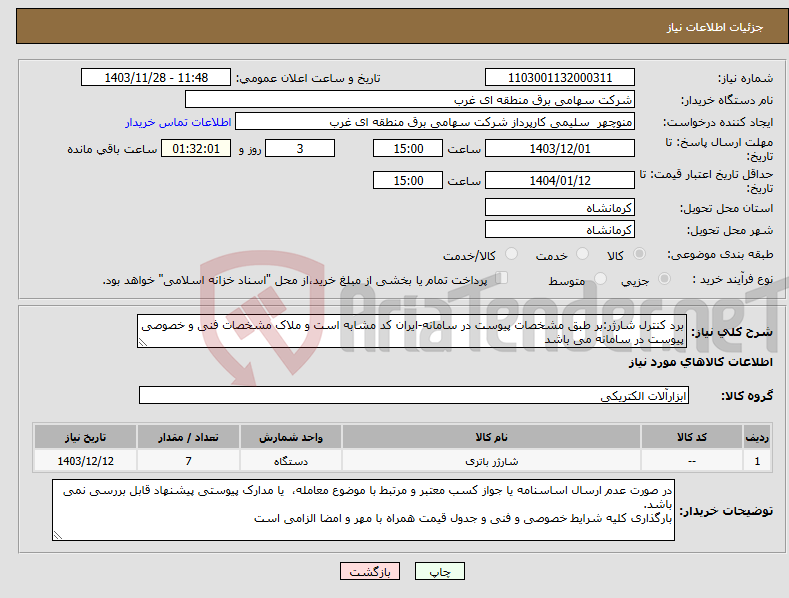Image resolution: width=789 pixels, height=598 pixels.
Task: Click the ردیف column header
Action: coord(757,437)
